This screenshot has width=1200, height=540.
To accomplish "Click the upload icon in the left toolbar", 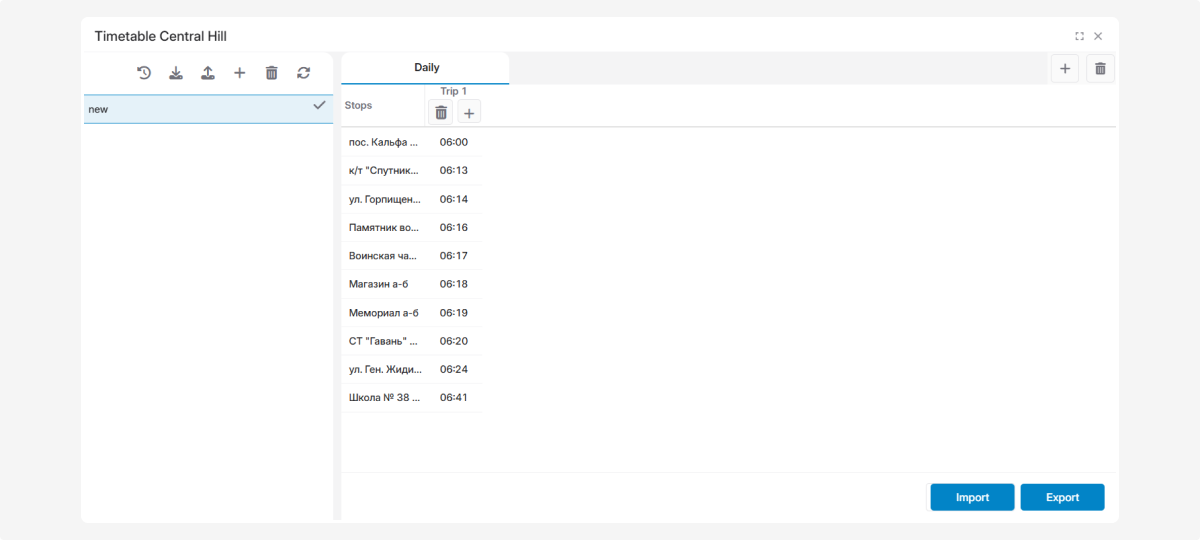I will (208, 73).
